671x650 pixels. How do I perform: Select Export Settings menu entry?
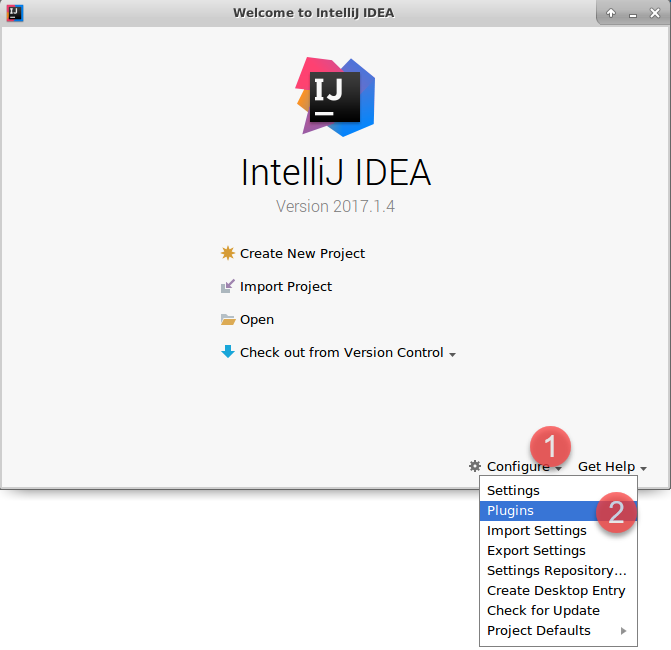click(x=558, y=550)
